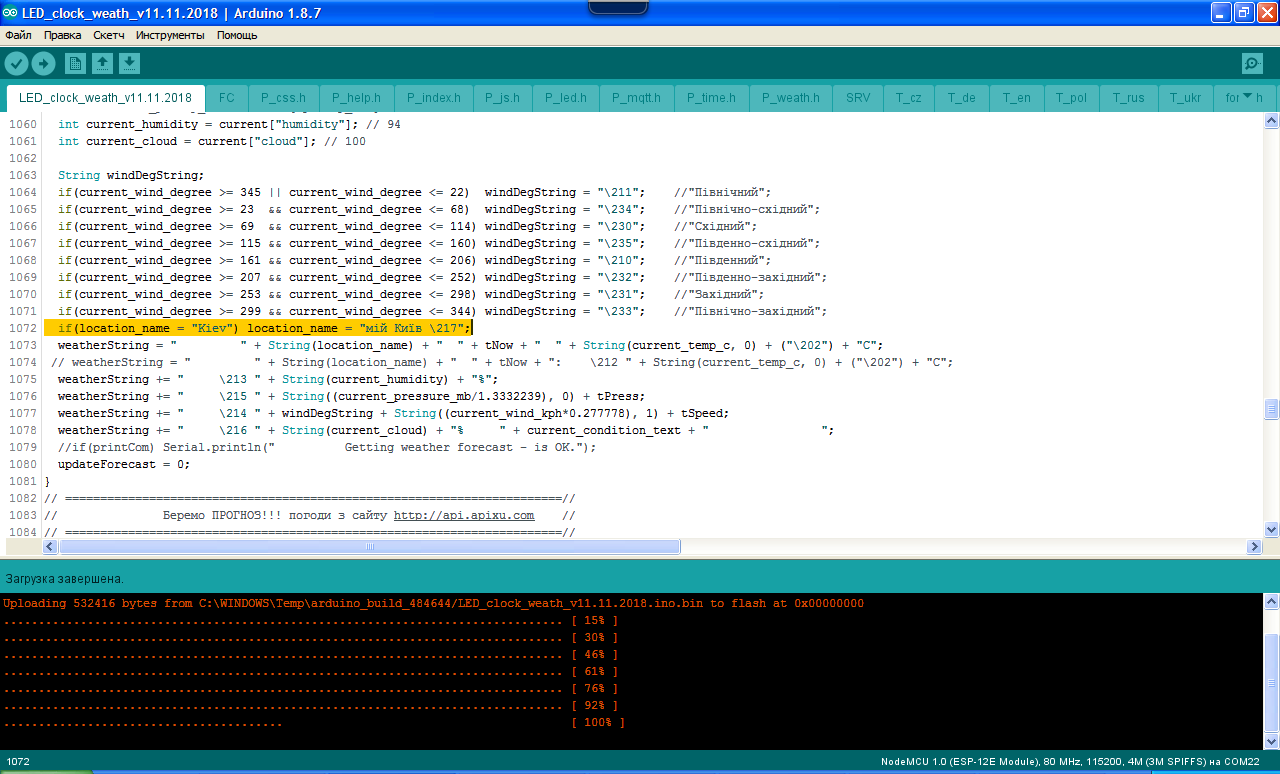Open the tab list dropdown arrow
Screen dimensions: 1280x774
[1247, 97]
